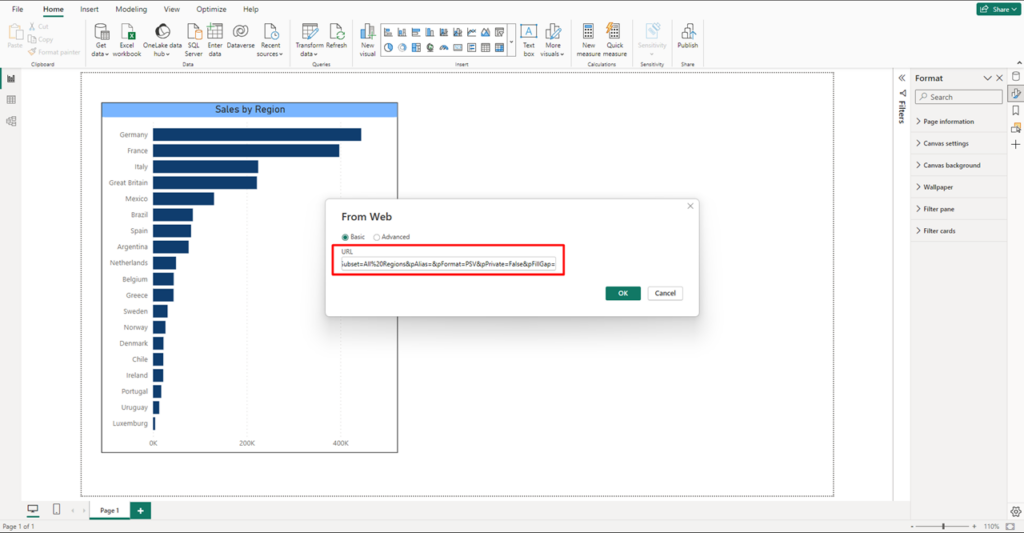Import an Excel workbook
Screen dimensions: 1024x533
pyautogui.click(x=127, y=40)
